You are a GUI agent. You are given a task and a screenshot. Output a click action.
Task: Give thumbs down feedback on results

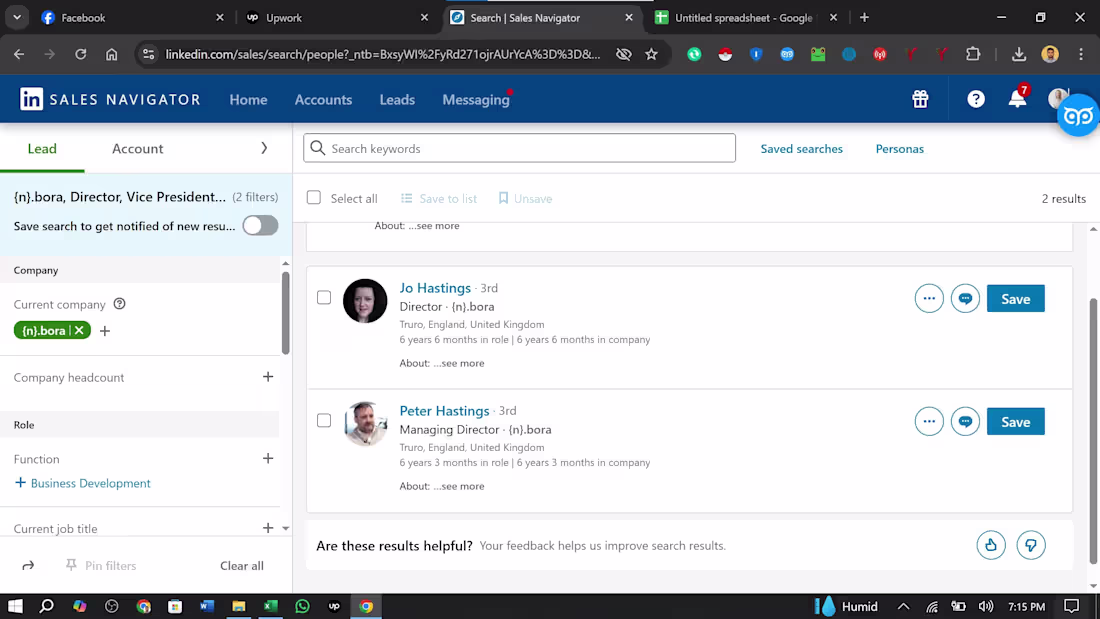1031,545
